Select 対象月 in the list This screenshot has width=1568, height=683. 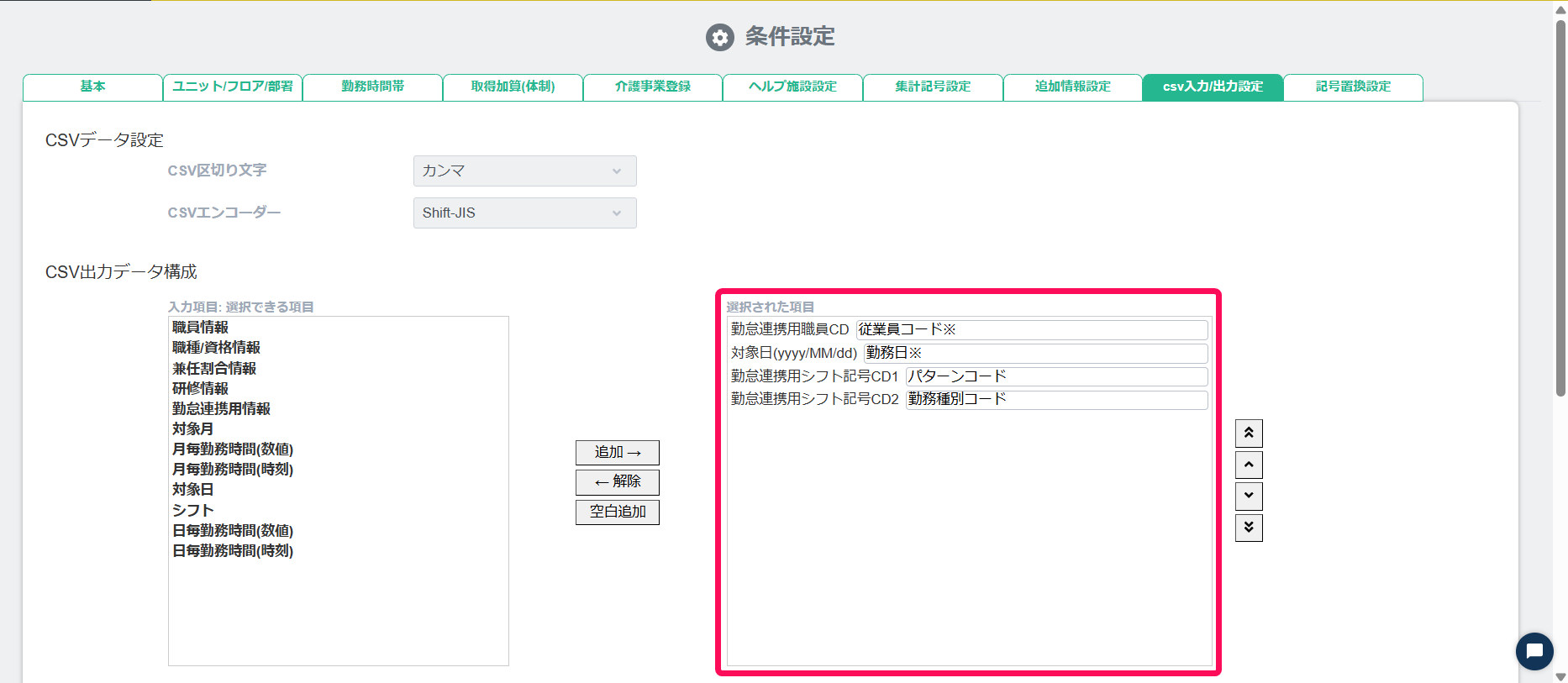pyautogui.click(x=192, y=428)
